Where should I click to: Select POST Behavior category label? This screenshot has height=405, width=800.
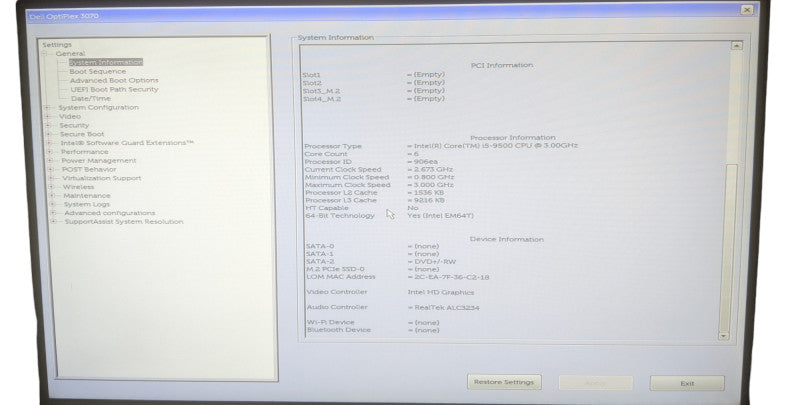tap(89, 169)
